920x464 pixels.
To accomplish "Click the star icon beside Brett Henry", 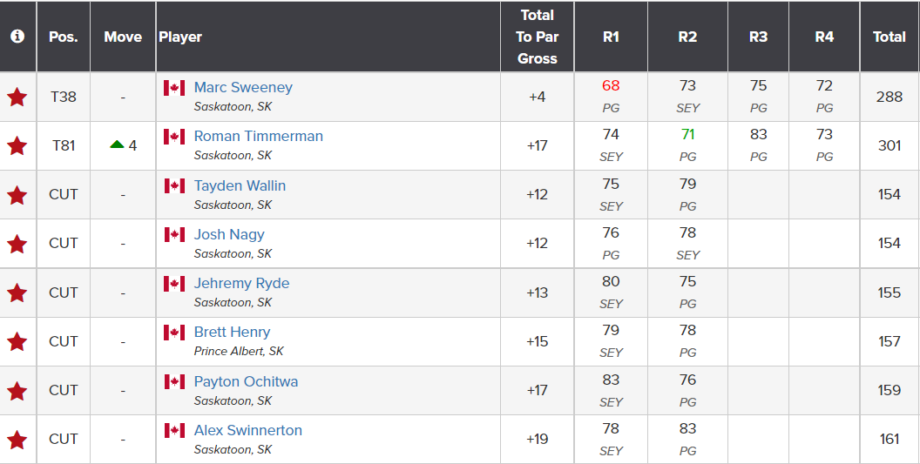I will point(17,341).
